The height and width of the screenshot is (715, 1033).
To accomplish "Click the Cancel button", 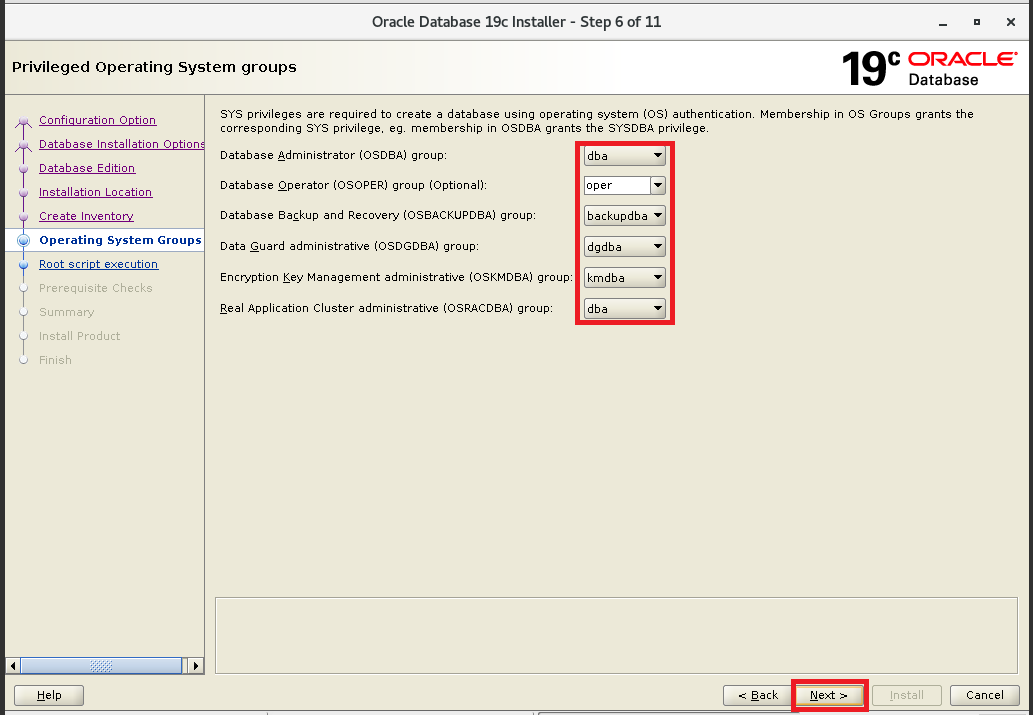I will point(985,695).
